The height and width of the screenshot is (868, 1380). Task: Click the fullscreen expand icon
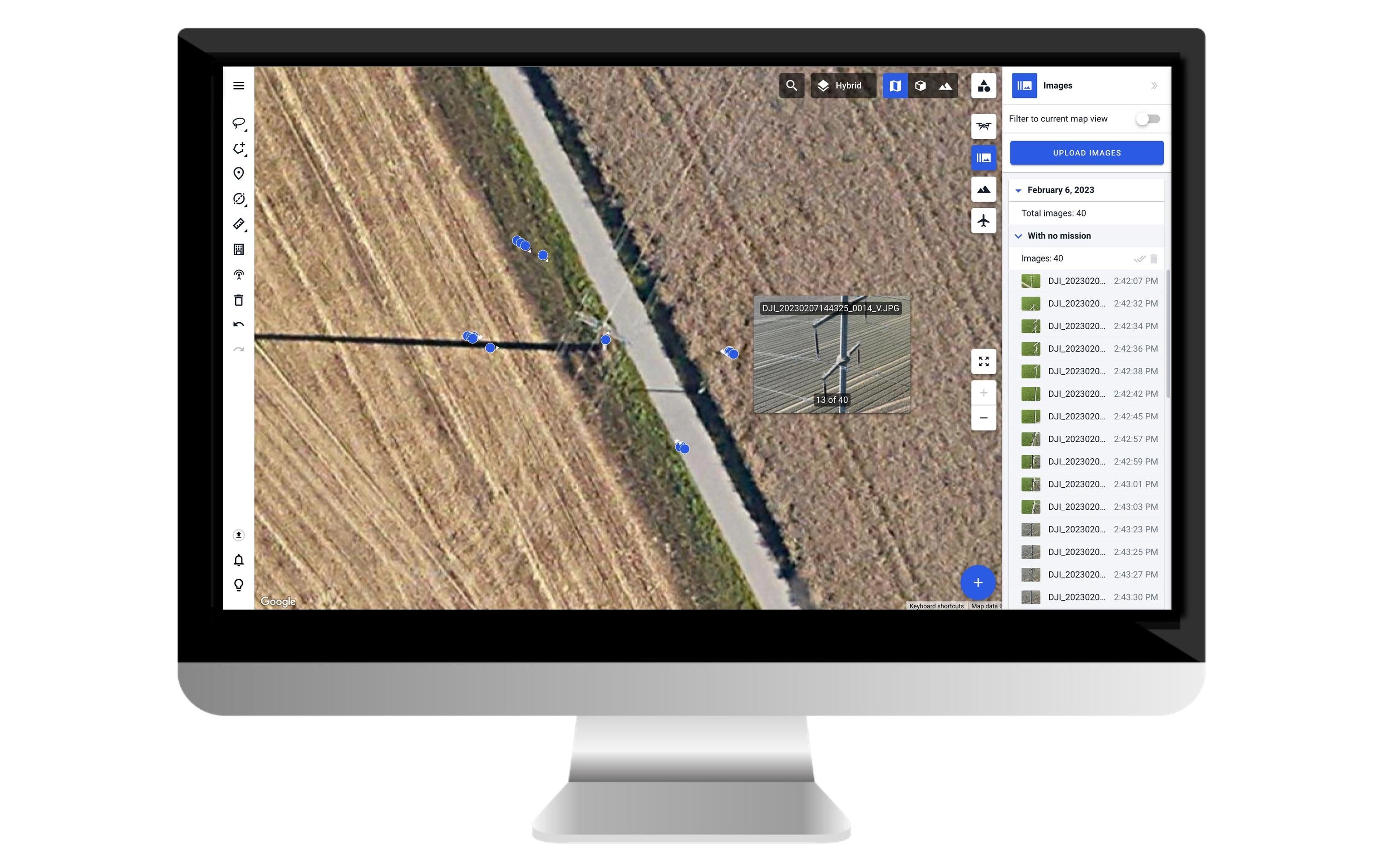coord(983,360)
